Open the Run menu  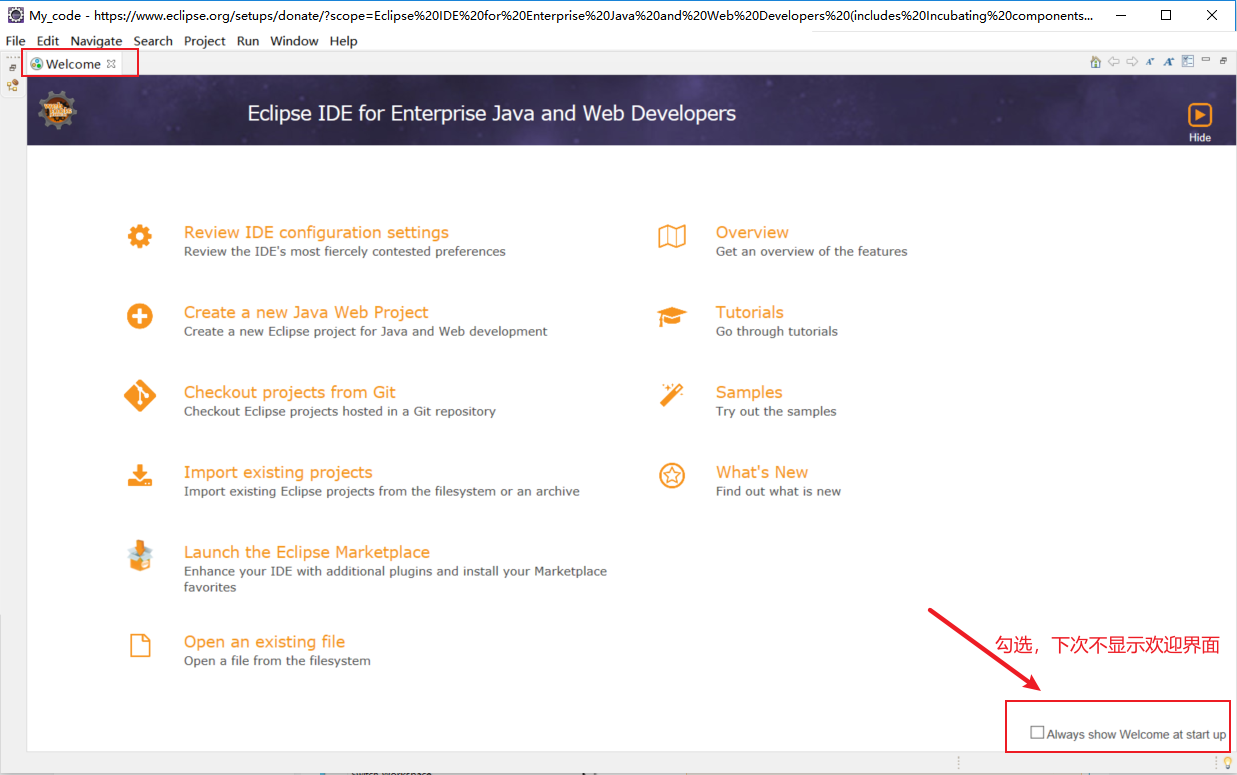point(248,41)
